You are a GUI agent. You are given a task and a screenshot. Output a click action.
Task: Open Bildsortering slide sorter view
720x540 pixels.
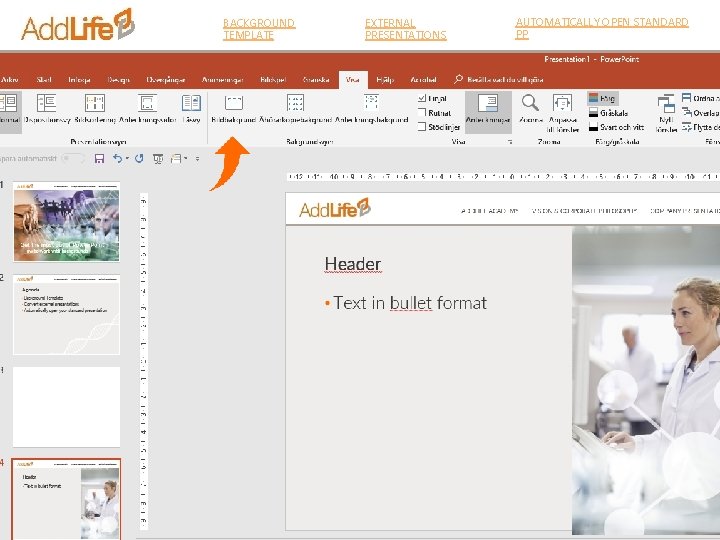(x=95, y=109)
